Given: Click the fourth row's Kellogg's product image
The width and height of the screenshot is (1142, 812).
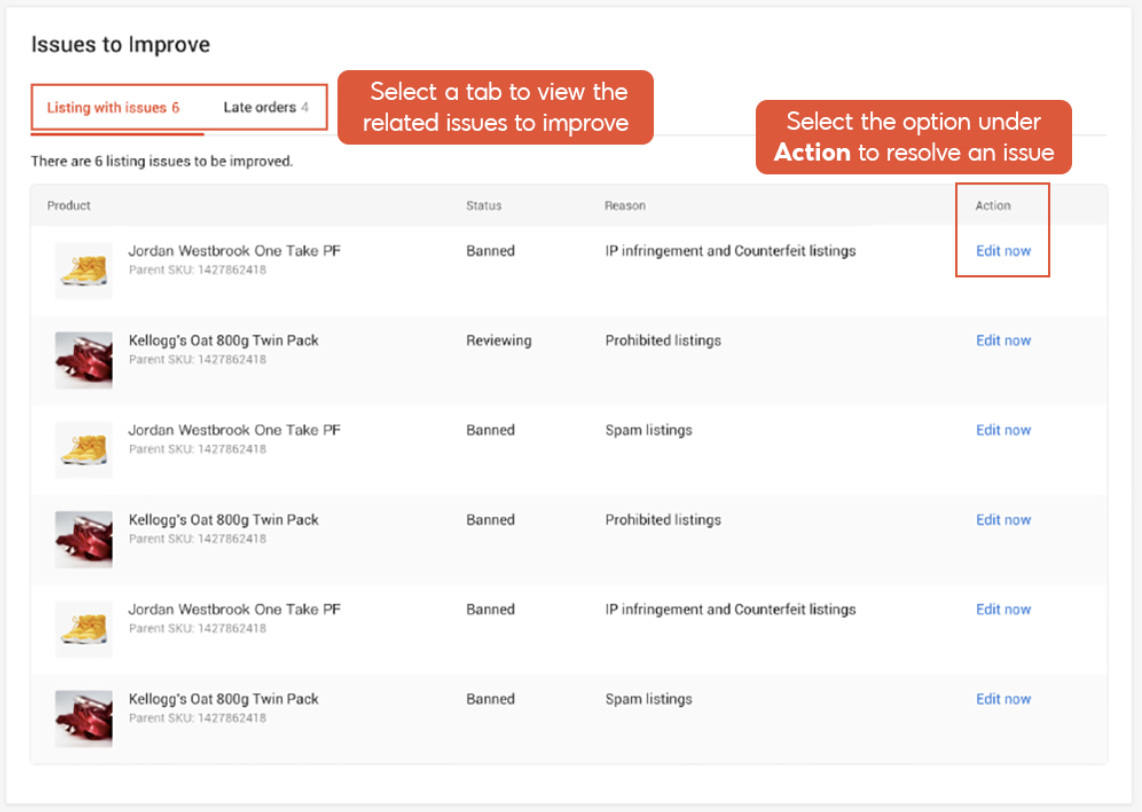Looking at the screenshot, I should (x=83, y=539).
